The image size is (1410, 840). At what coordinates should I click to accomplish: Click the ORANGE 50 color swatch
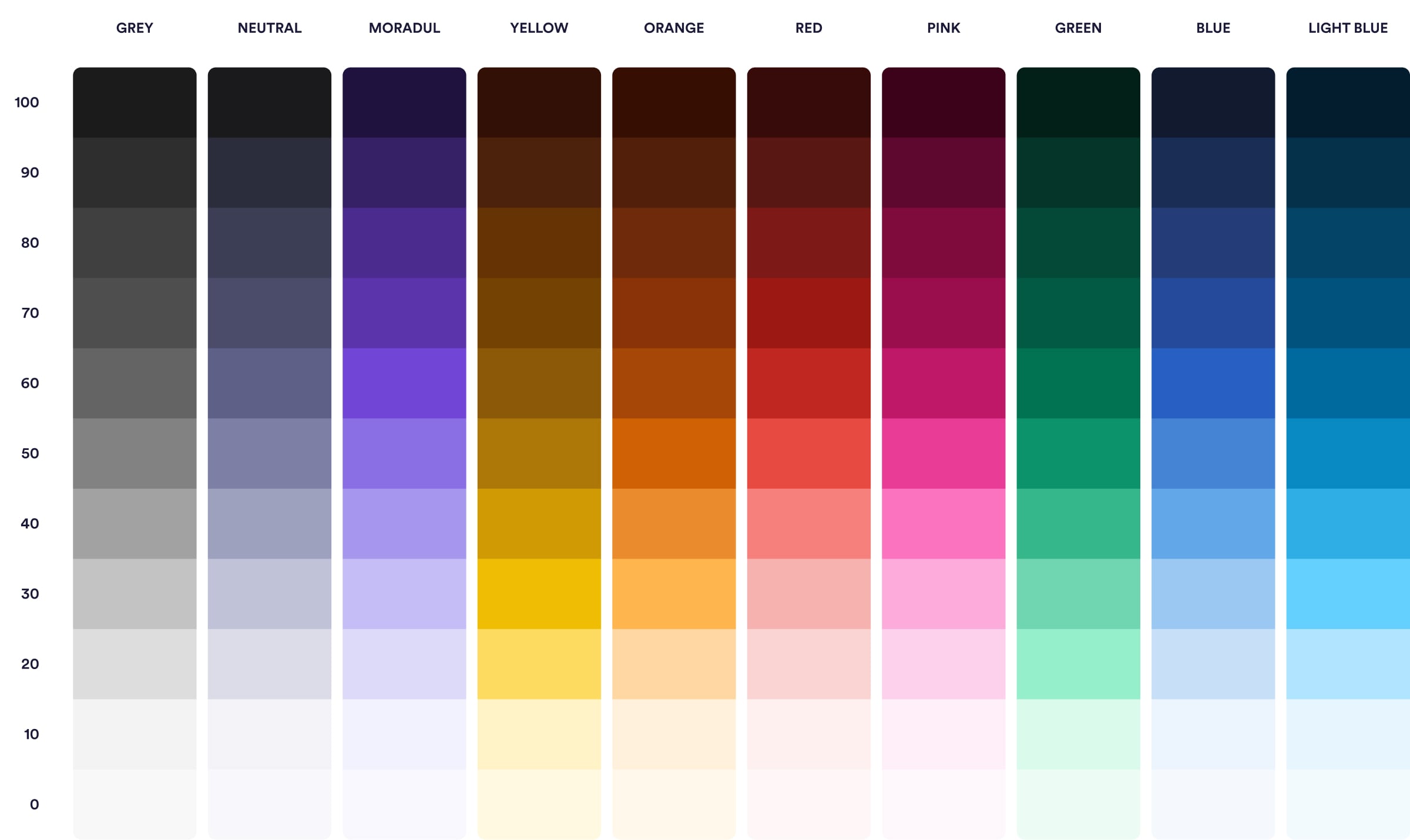tap(673, 453)
